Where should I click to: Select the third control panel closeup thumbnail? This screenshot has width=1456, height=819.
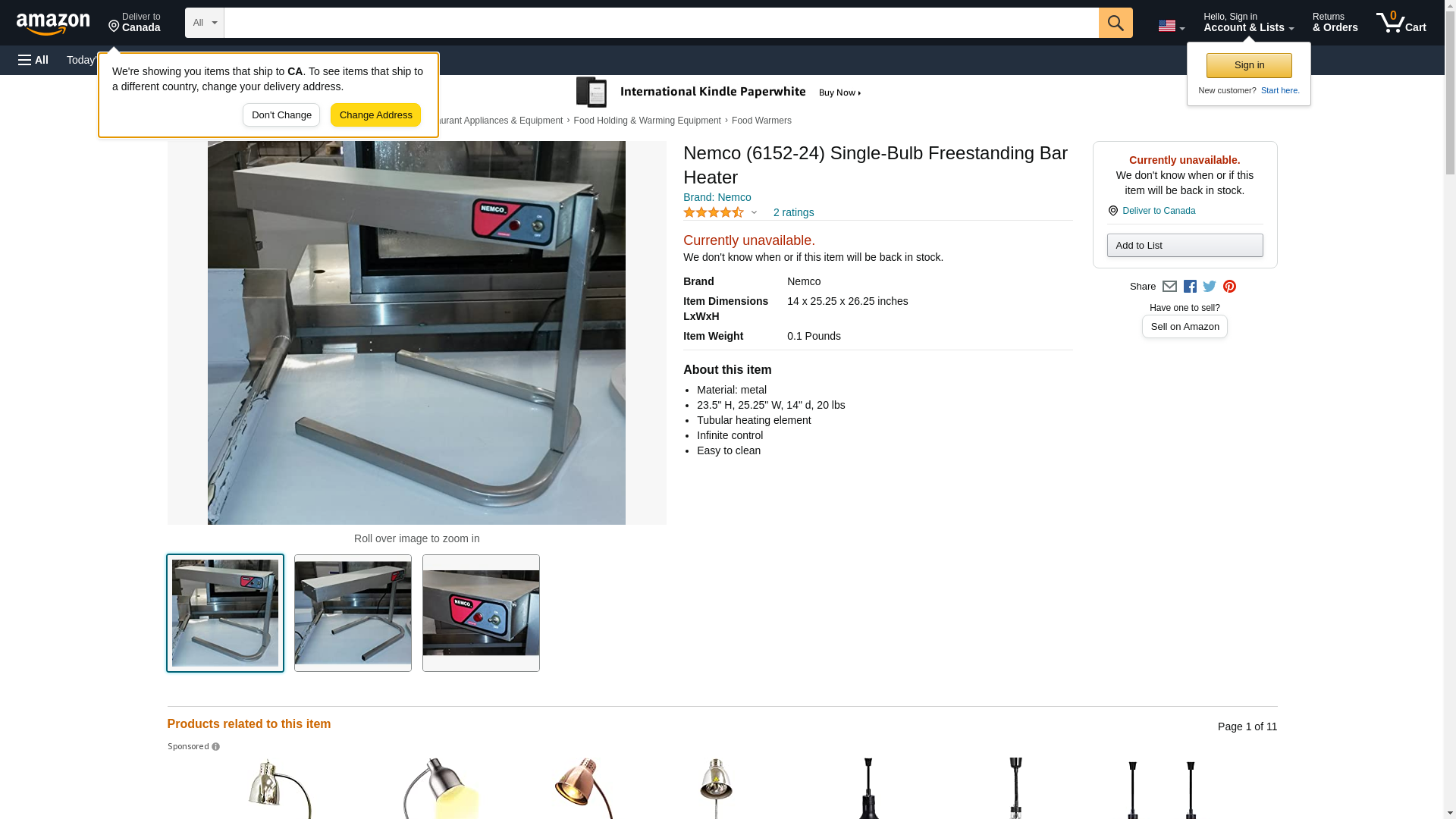click(x=481, y=613)
